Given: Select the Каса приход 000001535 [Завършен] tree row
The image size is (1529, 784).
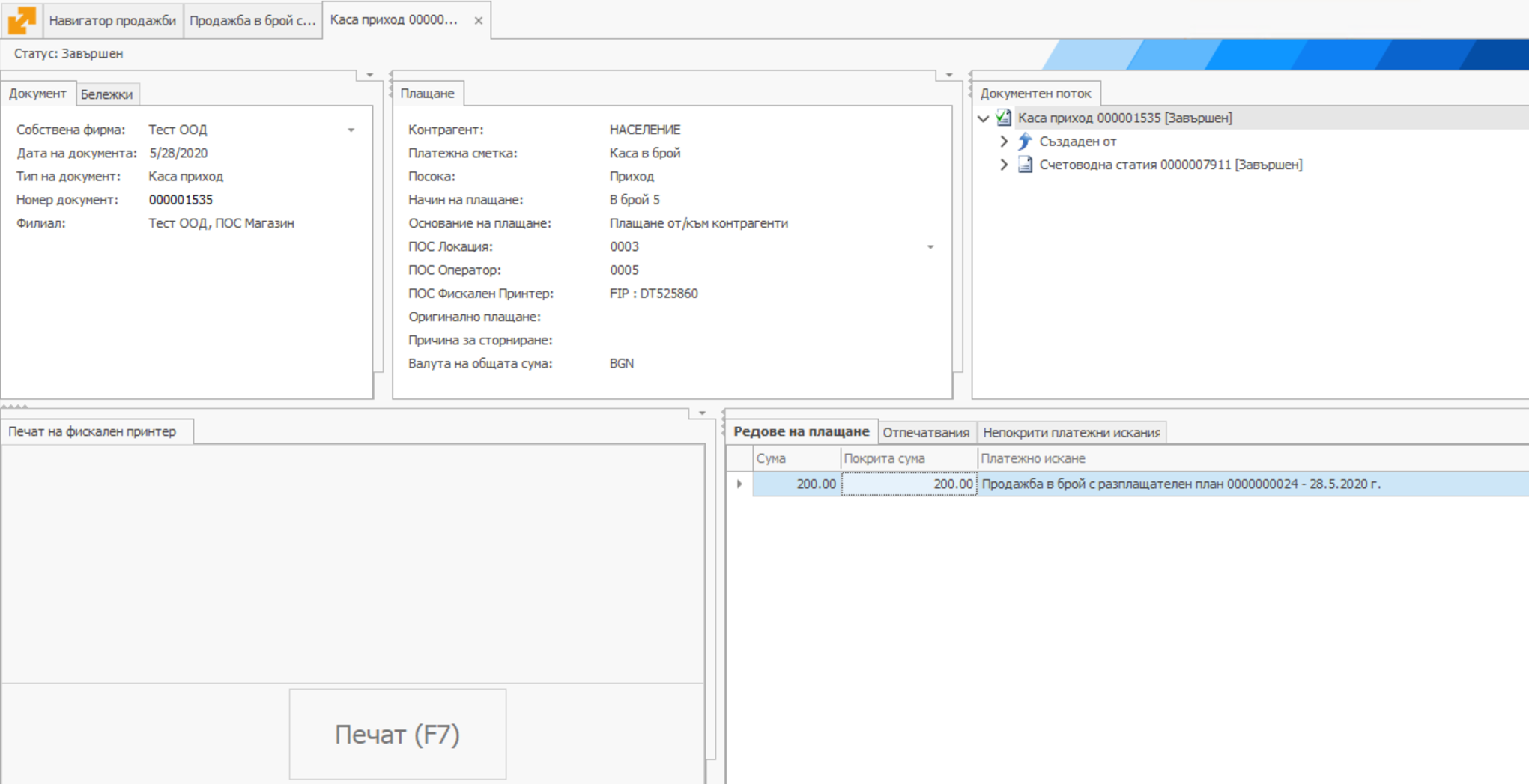Looking at the screenshot, I should click(1124, 118).
